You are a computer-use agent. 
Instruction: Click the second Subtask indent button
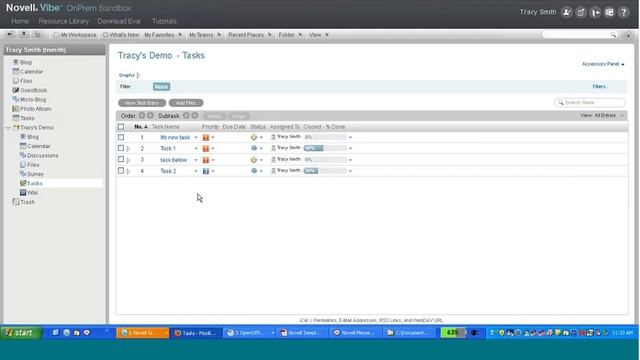[x=195, y=116]
